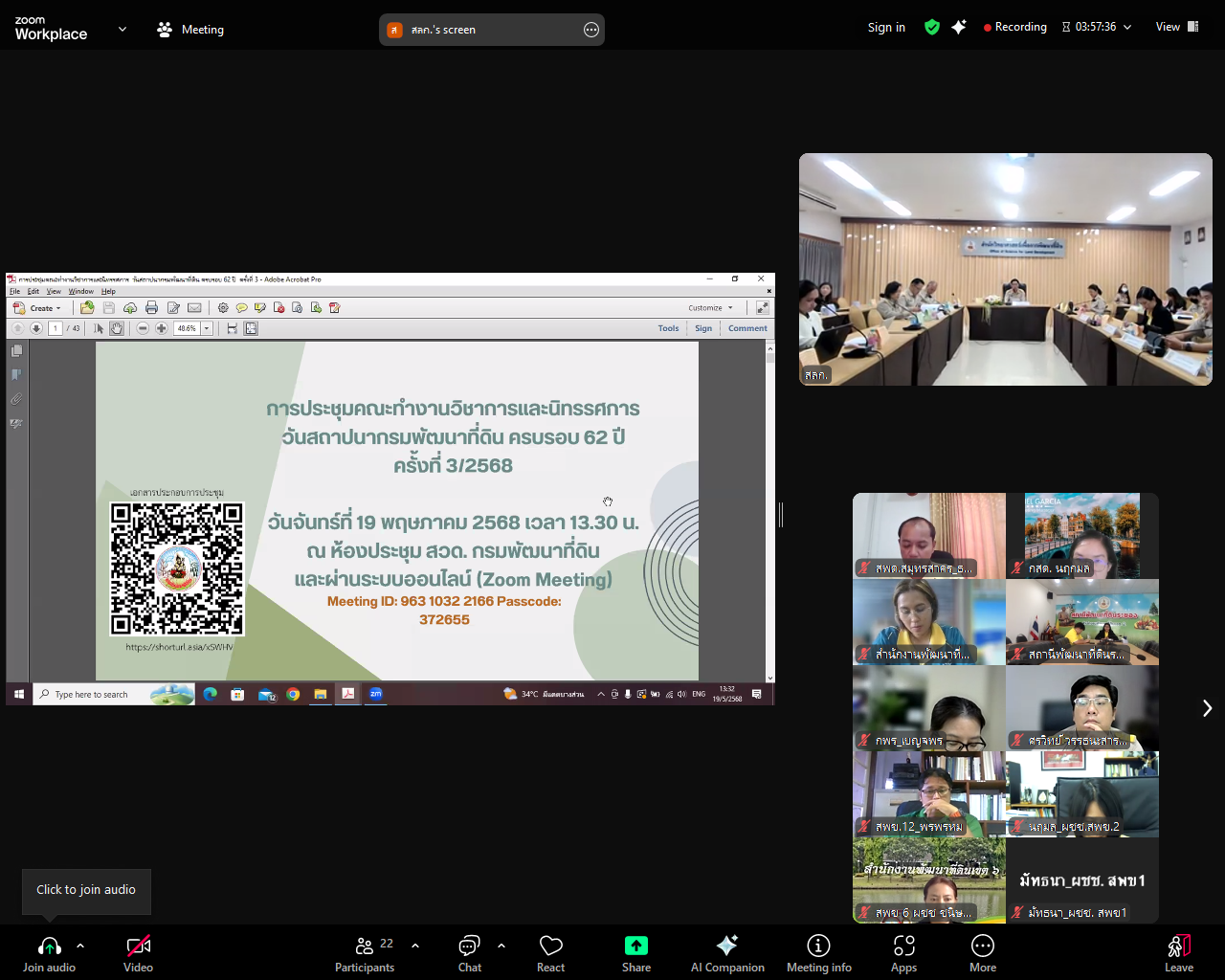Open the Meeting menu at top
This screenshot has height=980, width=1225.
click(190, 30)
